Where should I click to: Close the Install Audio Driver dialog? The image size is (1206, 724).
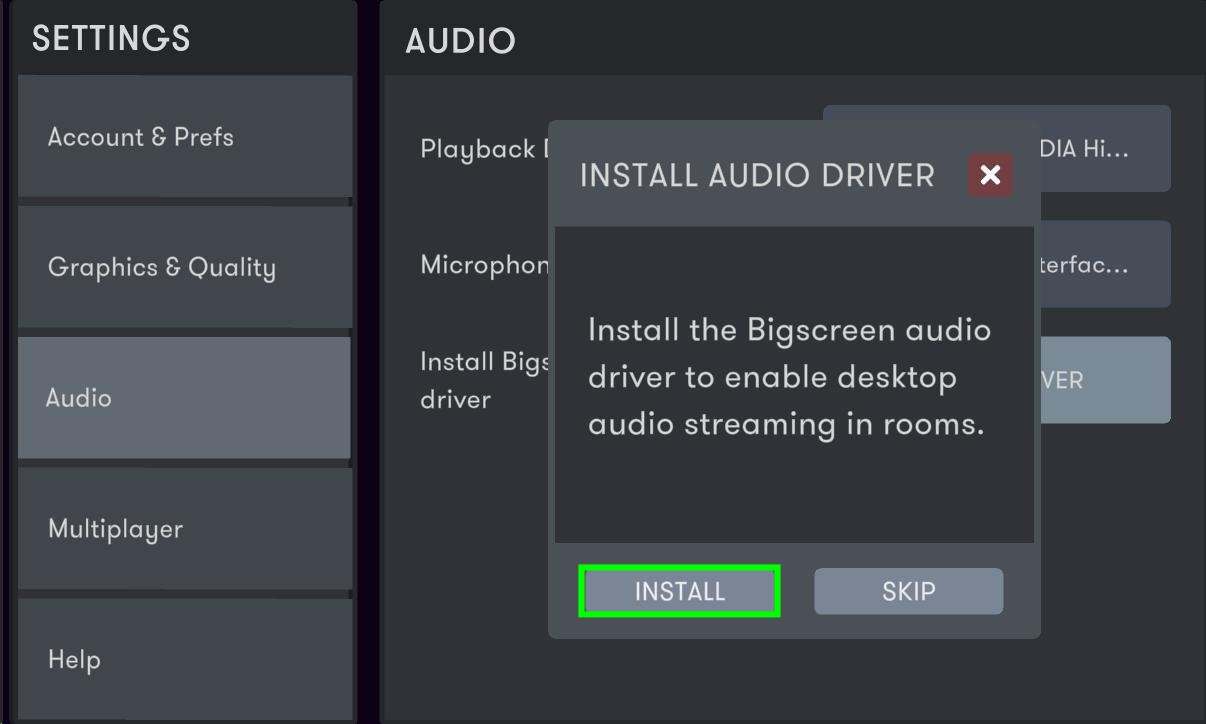click(990, 175)
